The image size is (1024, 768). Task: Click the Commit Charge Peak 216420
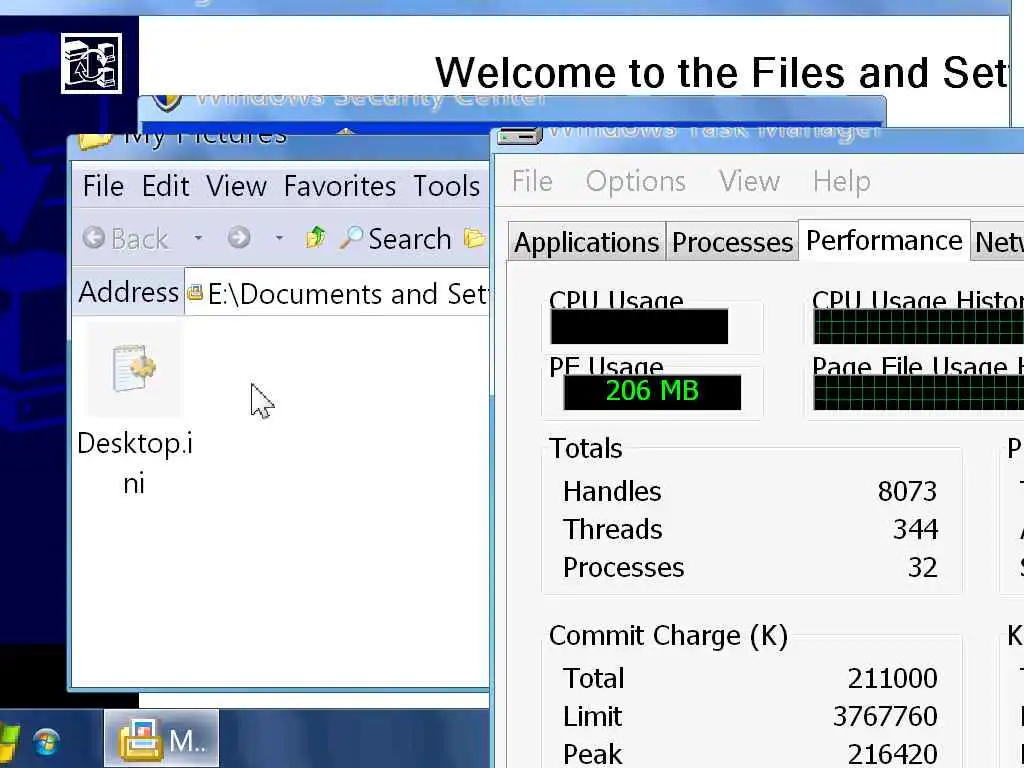pos(893,754)
